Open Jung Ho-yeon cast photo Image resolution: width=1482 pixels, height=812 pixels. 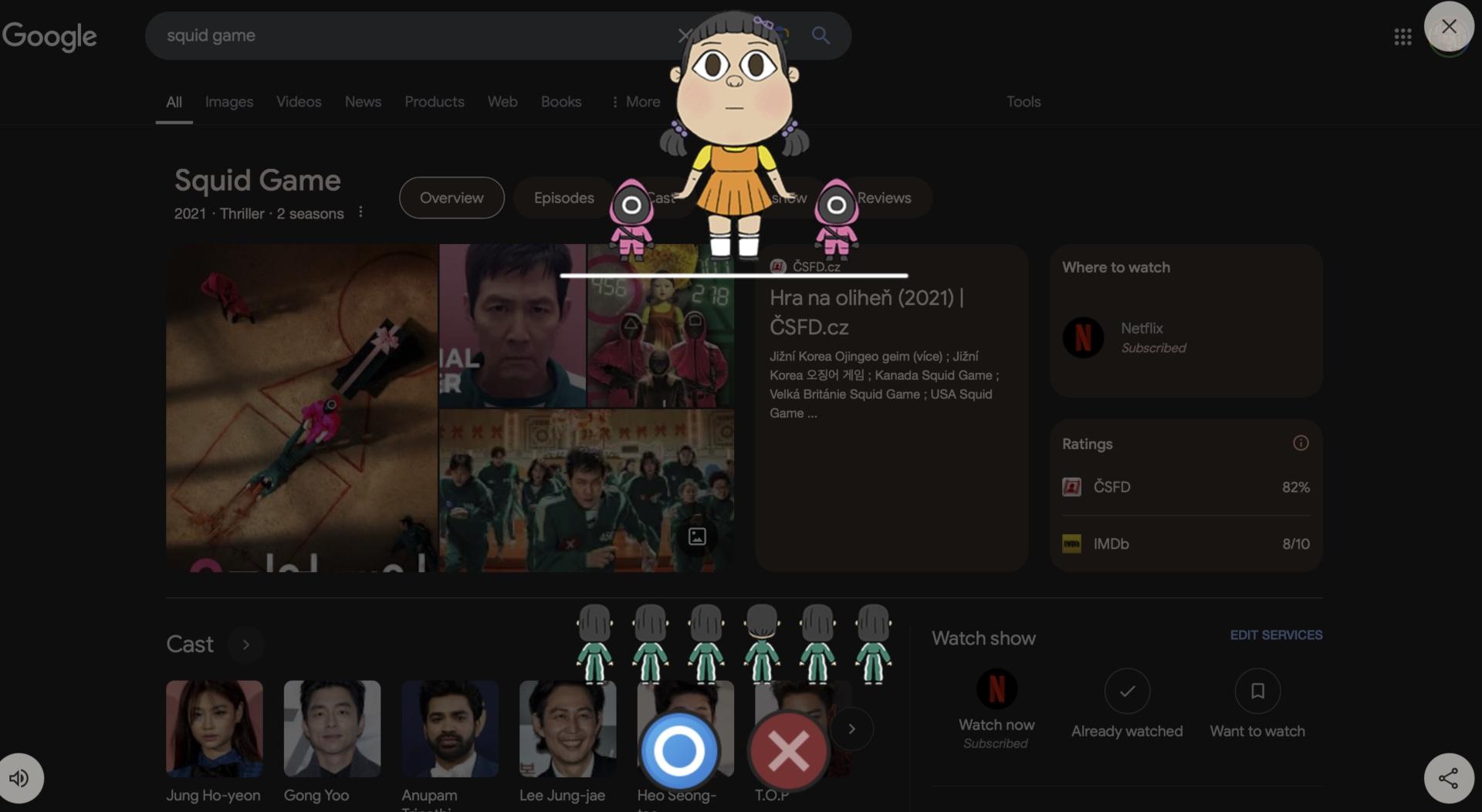[215, 729]
